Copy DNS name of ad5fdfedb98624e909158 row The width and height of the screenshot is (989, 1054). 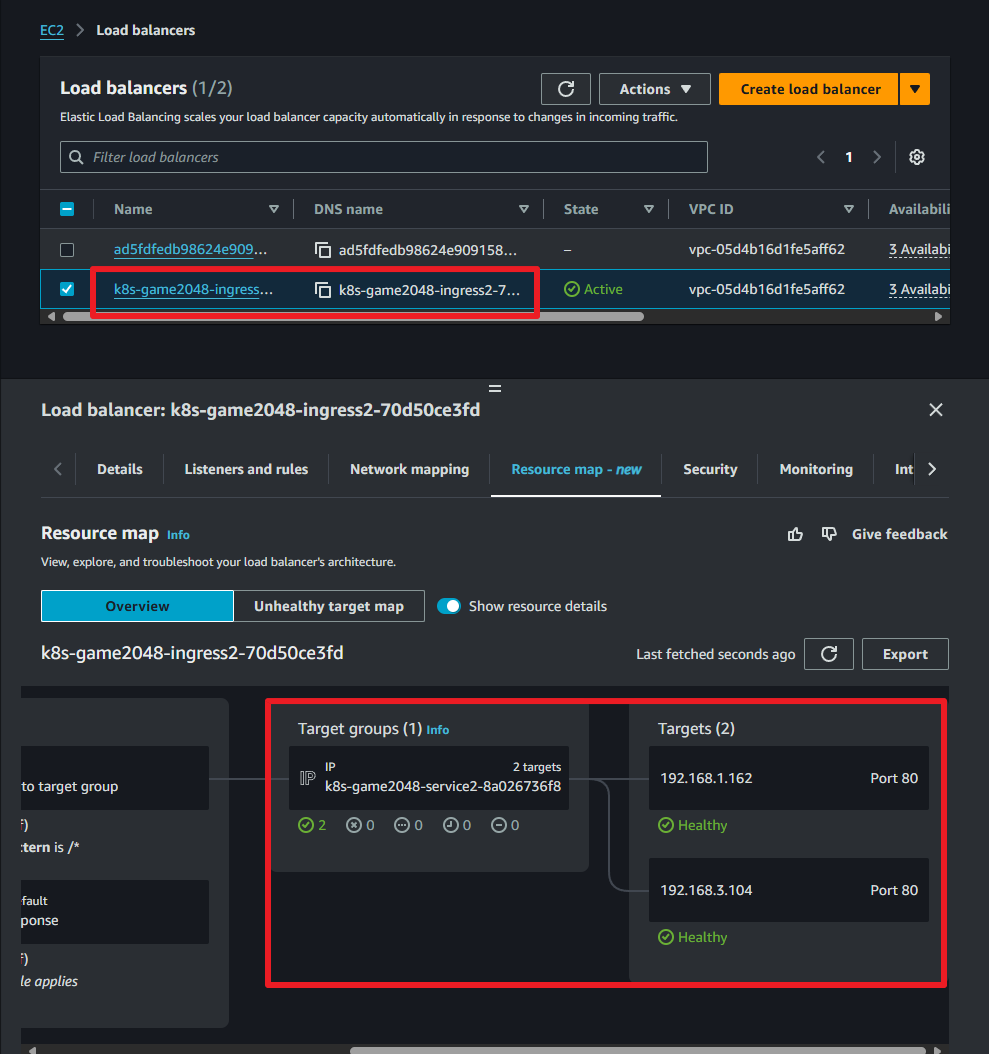point(323,250)
